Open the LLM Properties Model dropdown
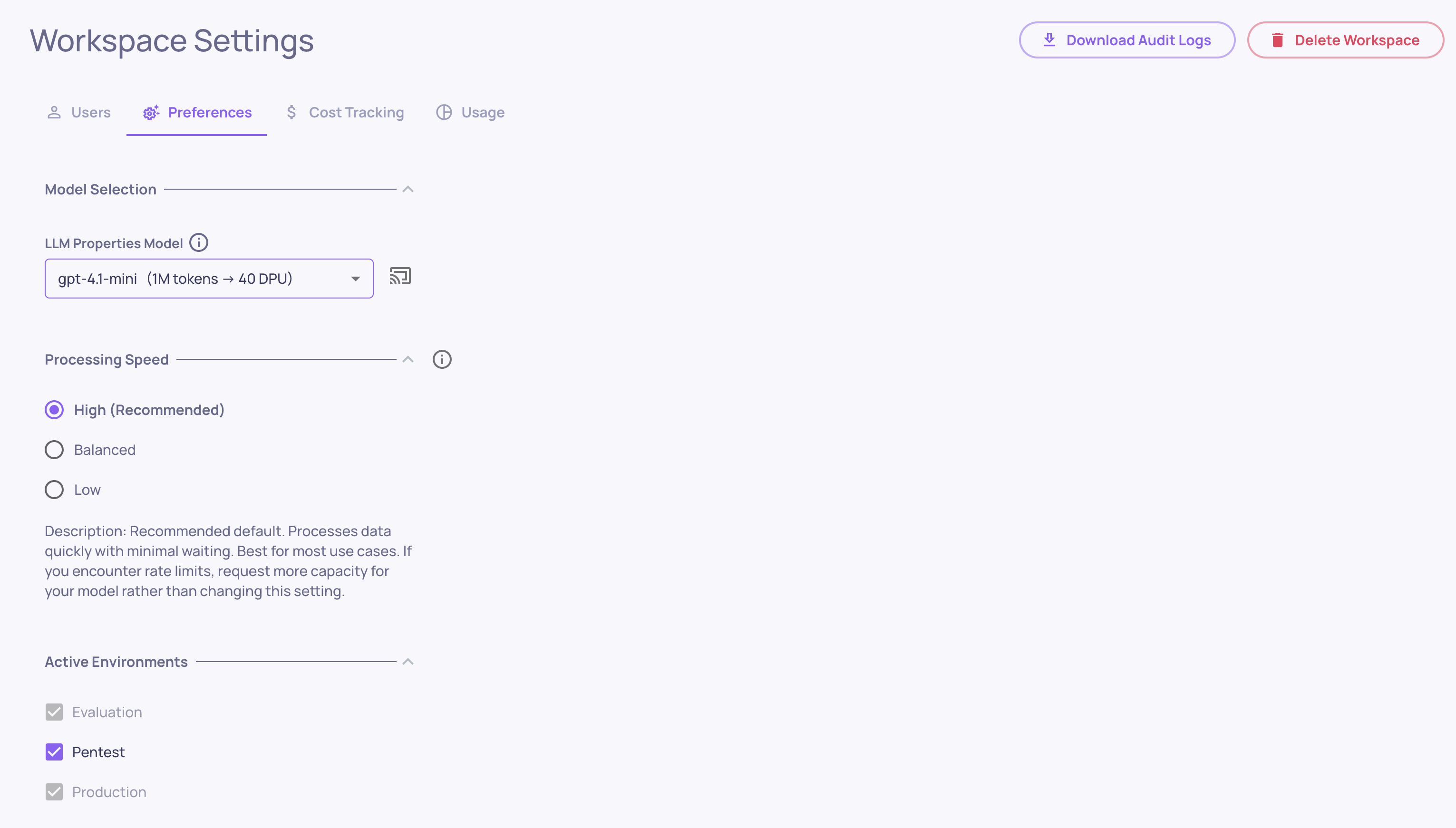The height and width of the screenshot is (828, 1456). [209, 279]
